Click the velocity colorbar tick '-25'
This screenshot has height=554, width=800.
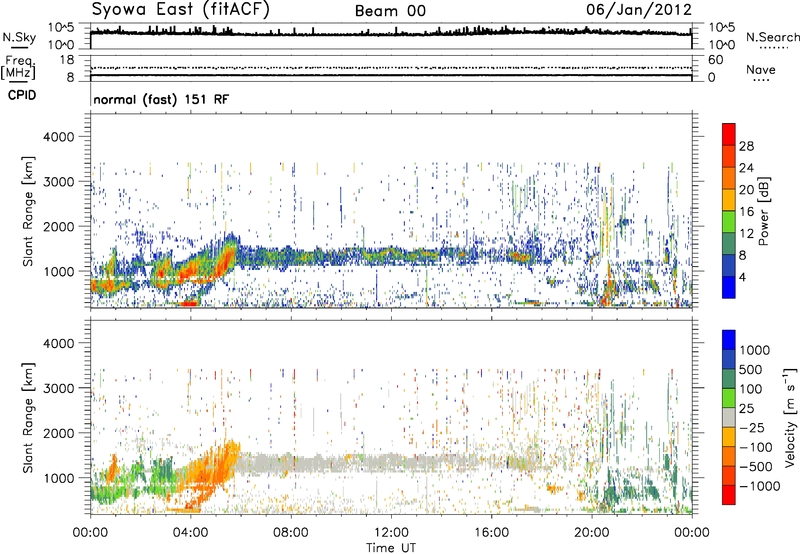click(x=752, y=427)
